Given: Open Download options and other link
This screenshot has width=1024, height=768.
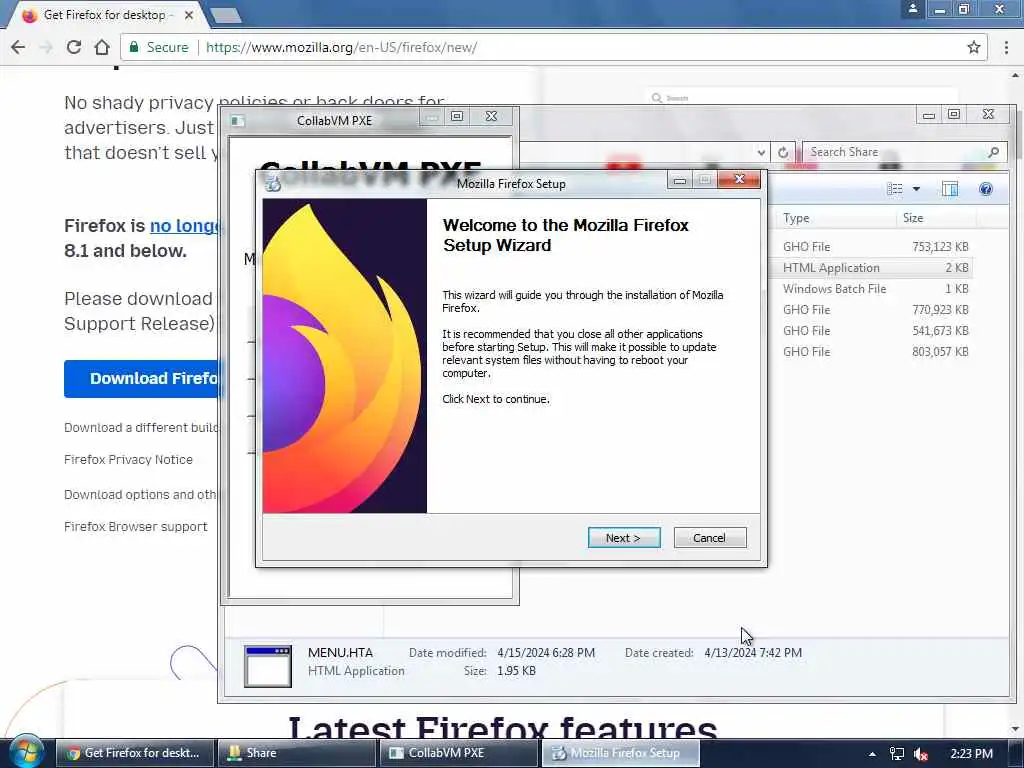Looking at the screenshot, I should click(140, 494).
